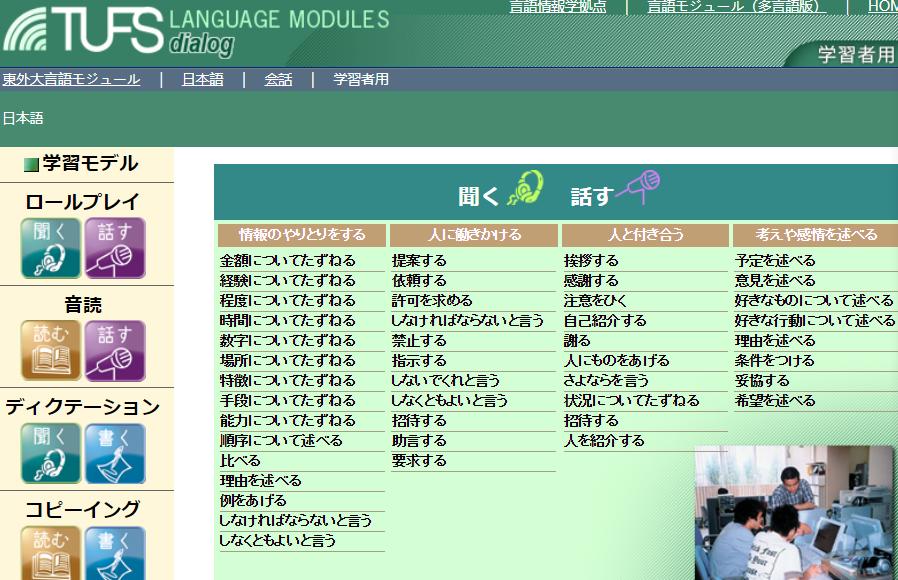The image size is (898, 580).
Task: Open the 提案する lesson link
Action: coord(420,260)
